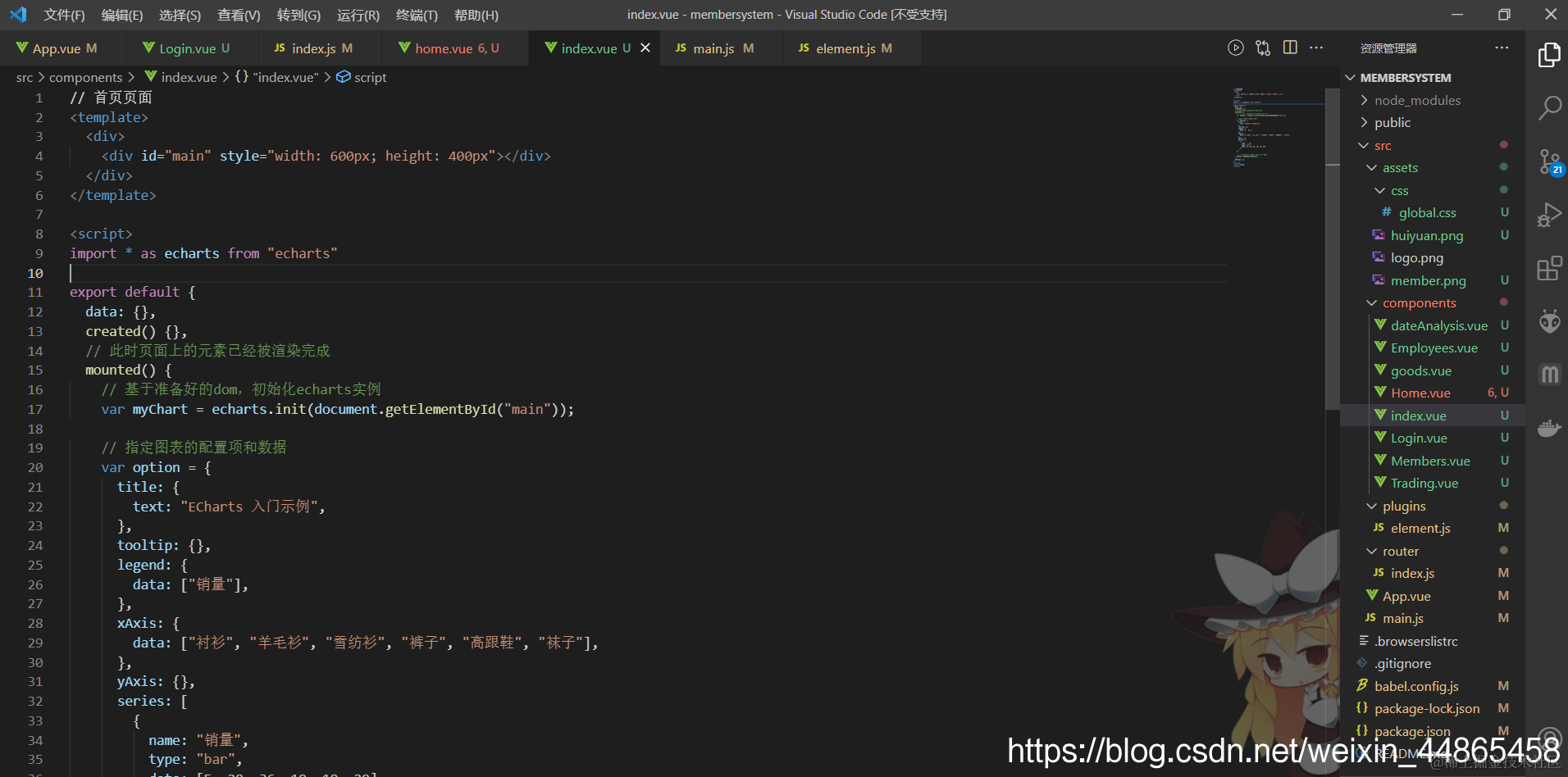The image size is (1568, 777).
Task: Open Members.vue file
Action: pos(1432,461)
